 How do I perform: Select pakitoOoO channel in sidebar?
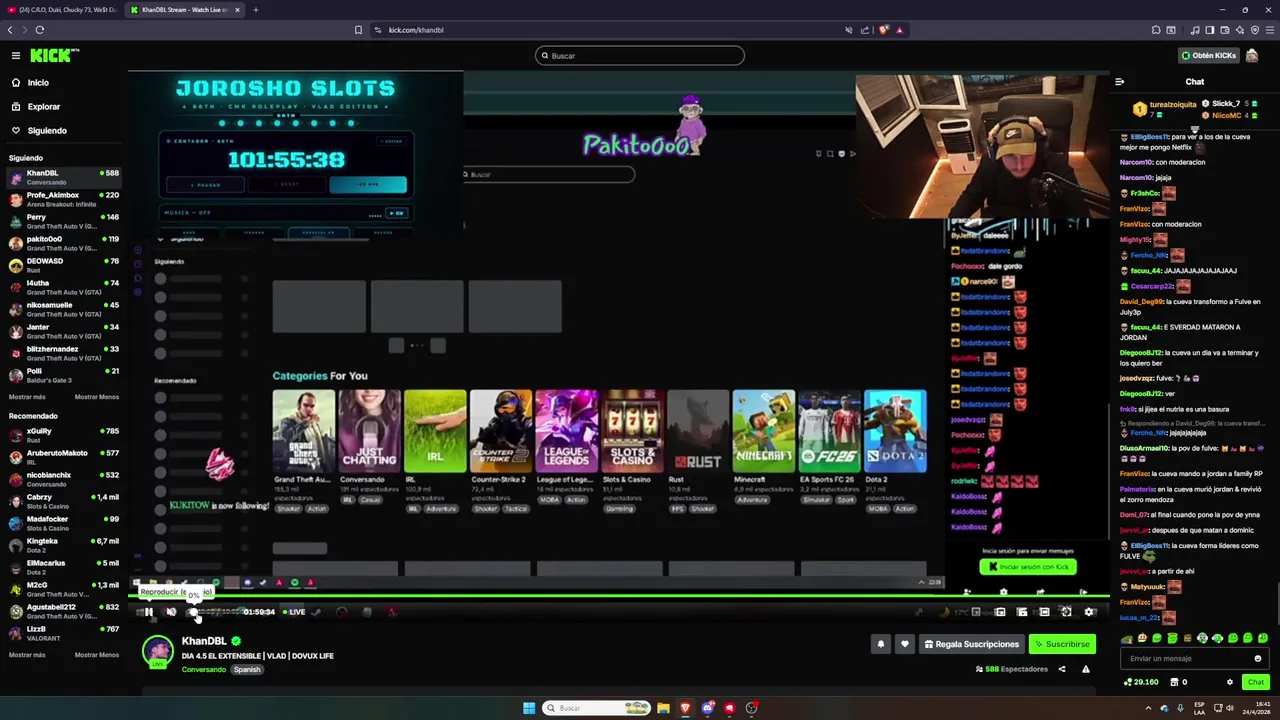click(x=64, y=243)
